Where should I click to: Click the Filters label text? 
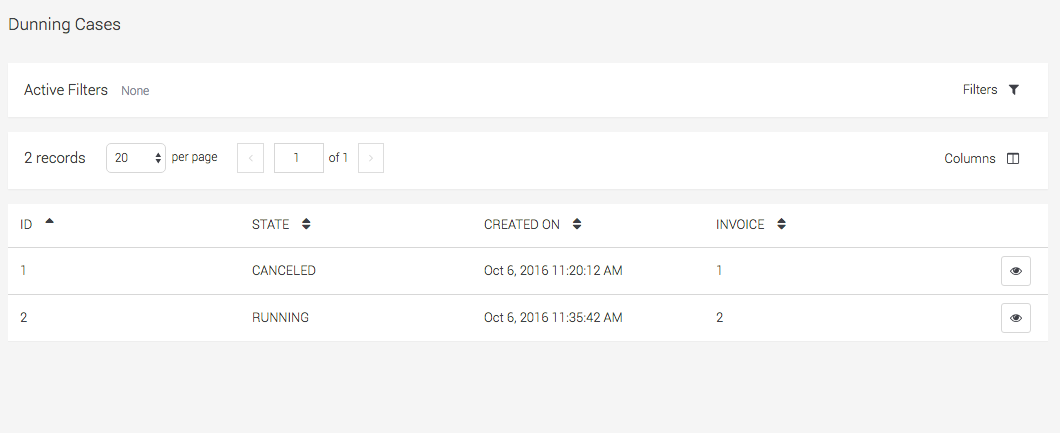coord(980,90)
